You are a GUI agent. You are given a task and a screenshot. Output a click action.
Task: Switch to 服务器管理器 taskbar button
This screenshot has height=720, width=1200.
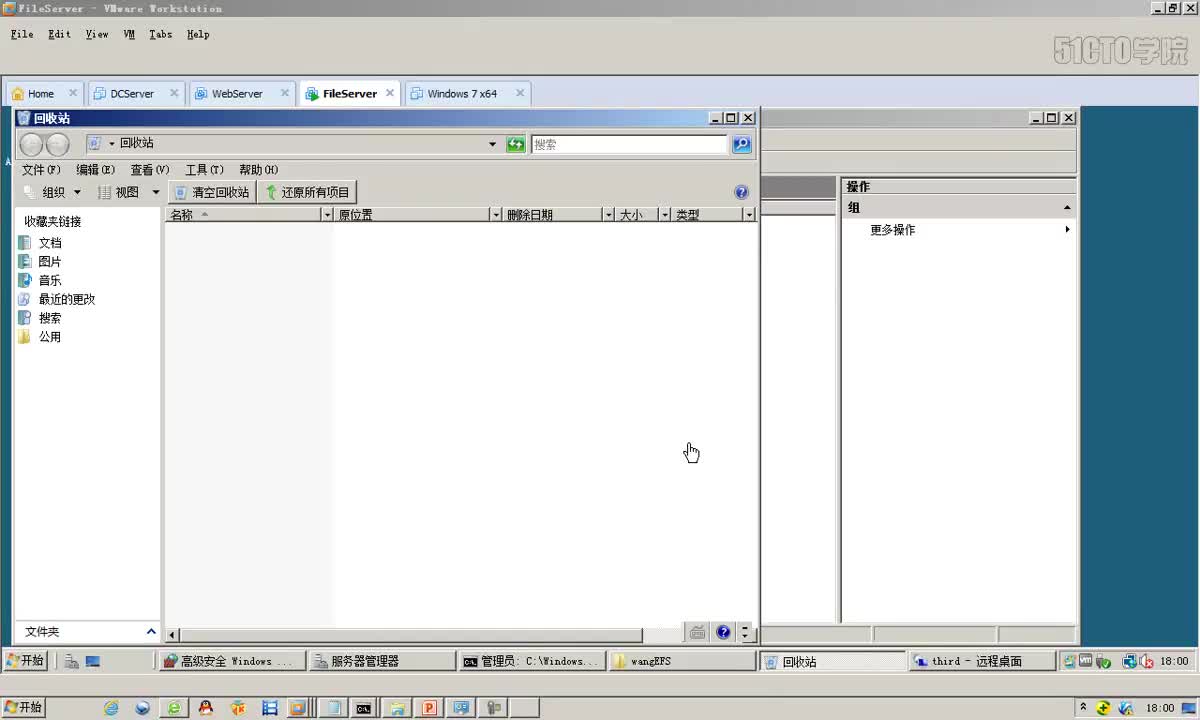[381, 661]
